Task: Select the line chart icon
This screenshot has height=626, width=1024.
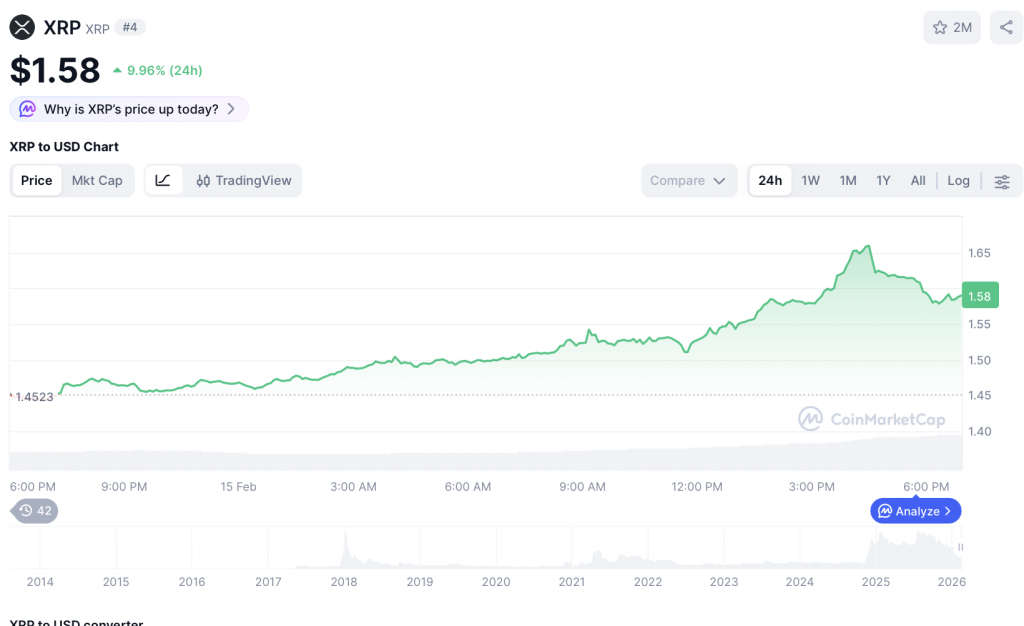Action: (x=163, y=181)
